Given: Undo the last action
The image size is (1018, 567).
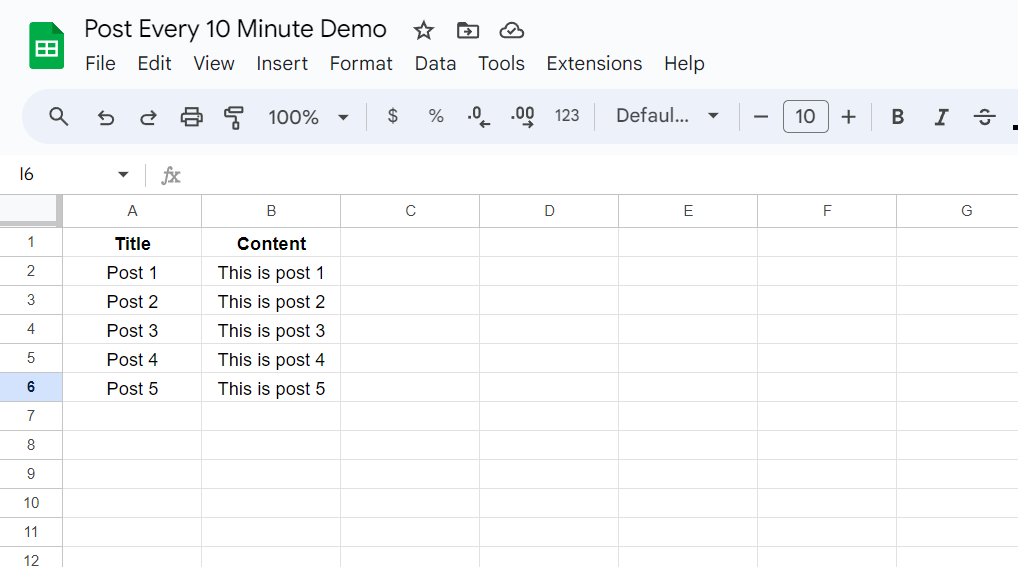Looking at the screenshot, I should (x=105, y=117).
